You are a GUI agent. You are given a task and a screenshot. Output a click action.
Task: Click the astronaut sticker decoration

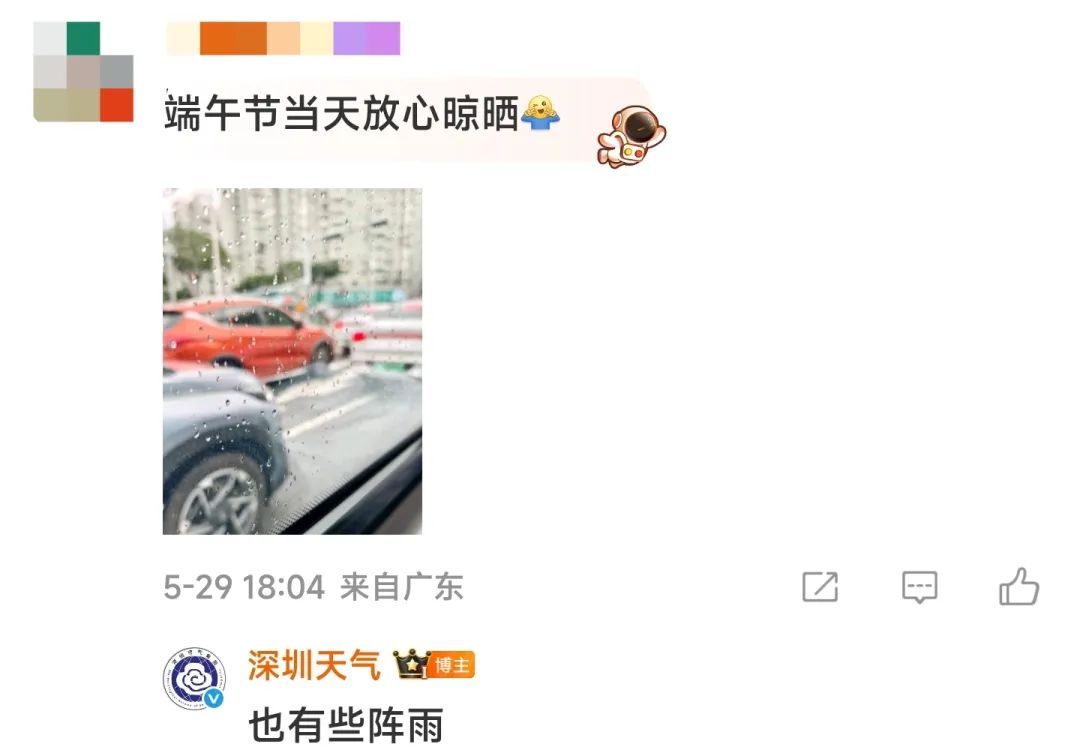click(x=632, y=136)
